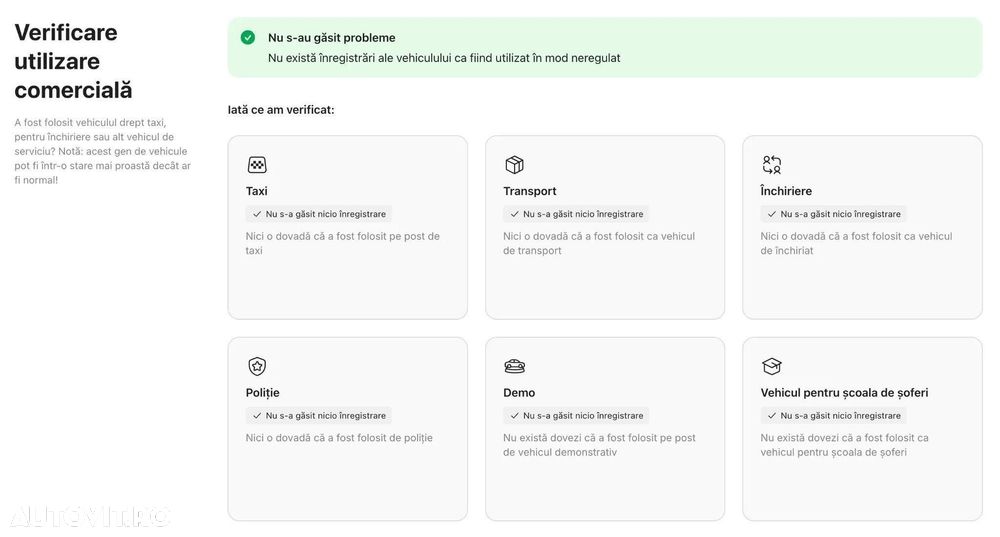
Task: Click the Demo car icon
Action: pos(514,367)
